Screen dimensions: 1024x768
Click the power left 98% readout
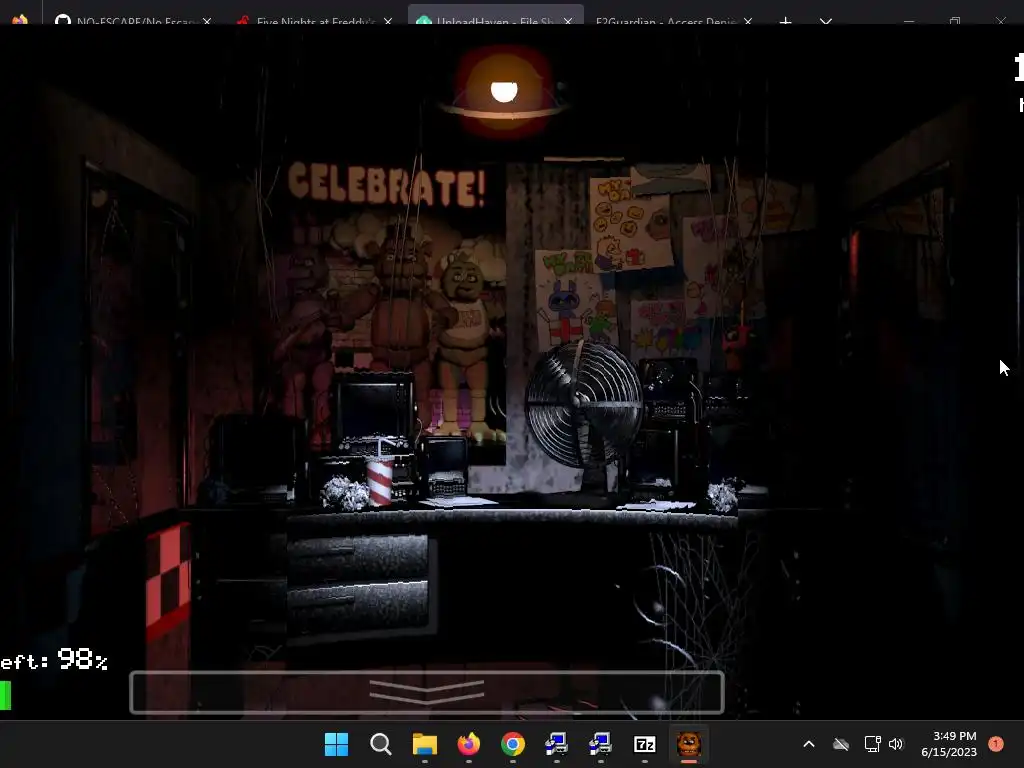click(54, 660)
